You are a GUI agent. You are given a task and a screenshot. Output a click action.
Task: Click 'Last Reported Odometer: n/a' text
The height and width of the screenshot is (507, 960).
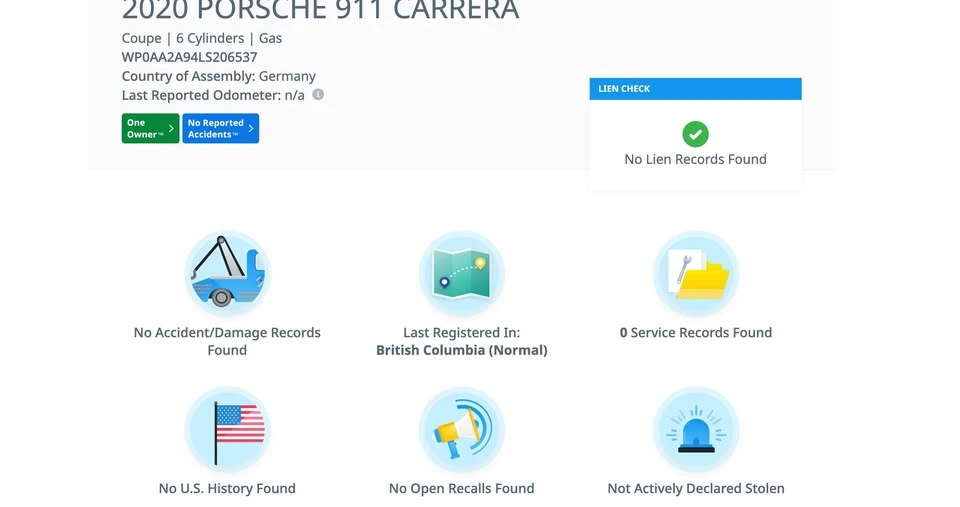[213, 95]
